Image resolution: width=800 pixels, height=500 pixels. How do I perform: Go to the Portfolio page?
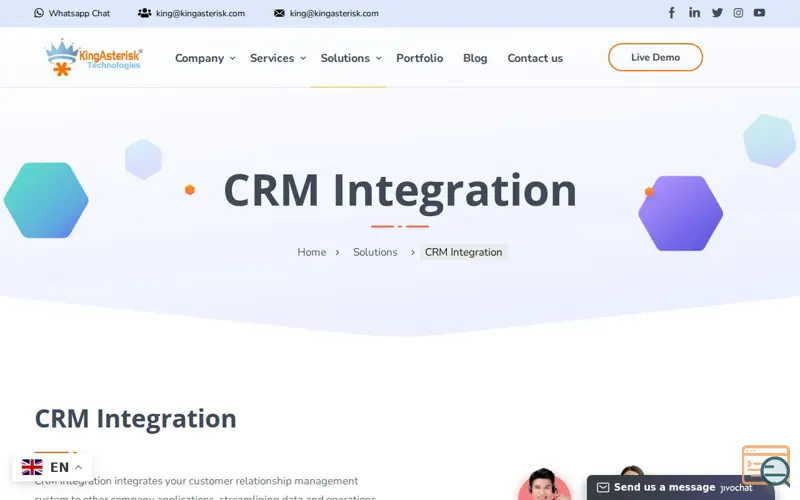pos(419,58)
